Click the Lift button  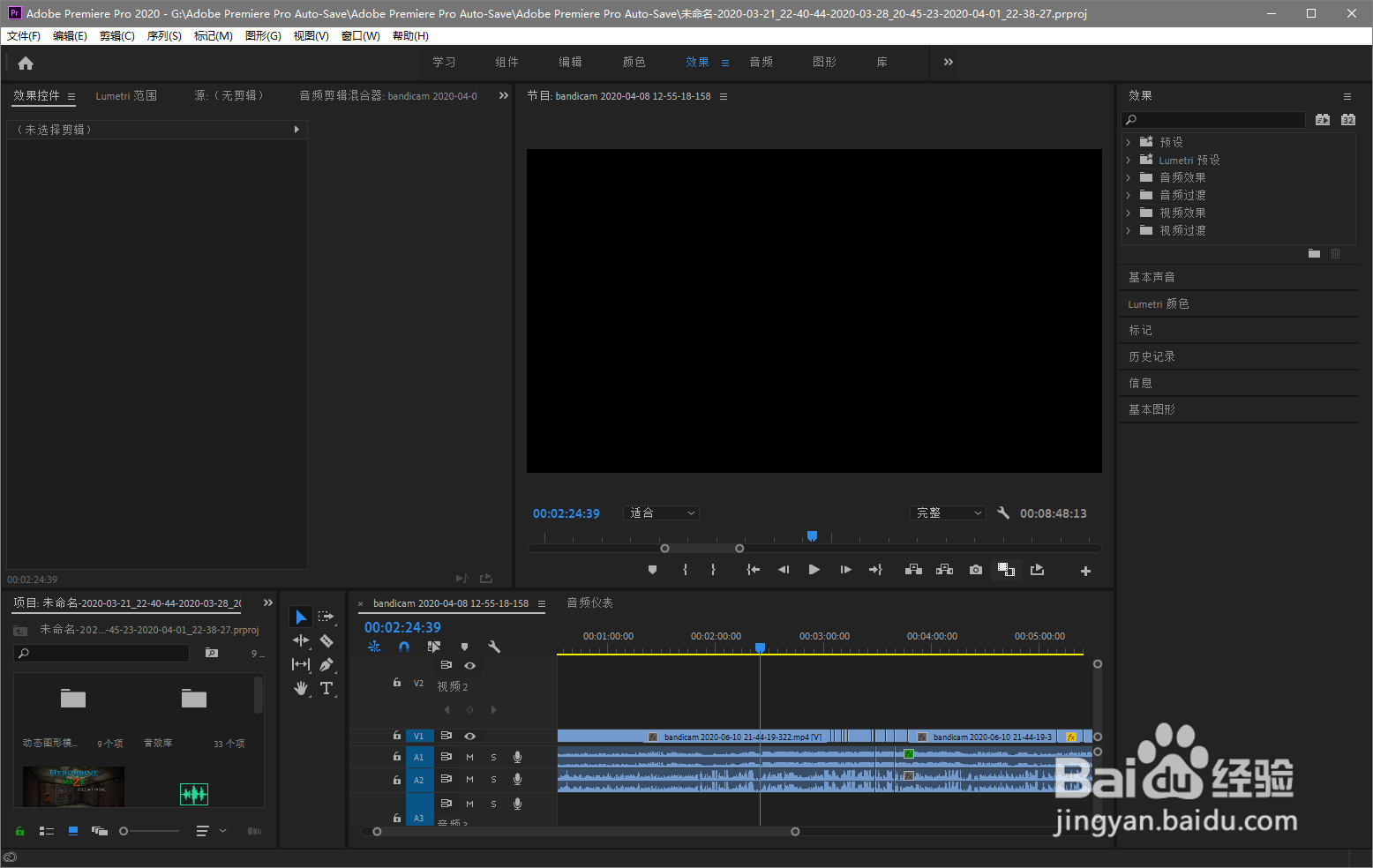pos(913,570)
